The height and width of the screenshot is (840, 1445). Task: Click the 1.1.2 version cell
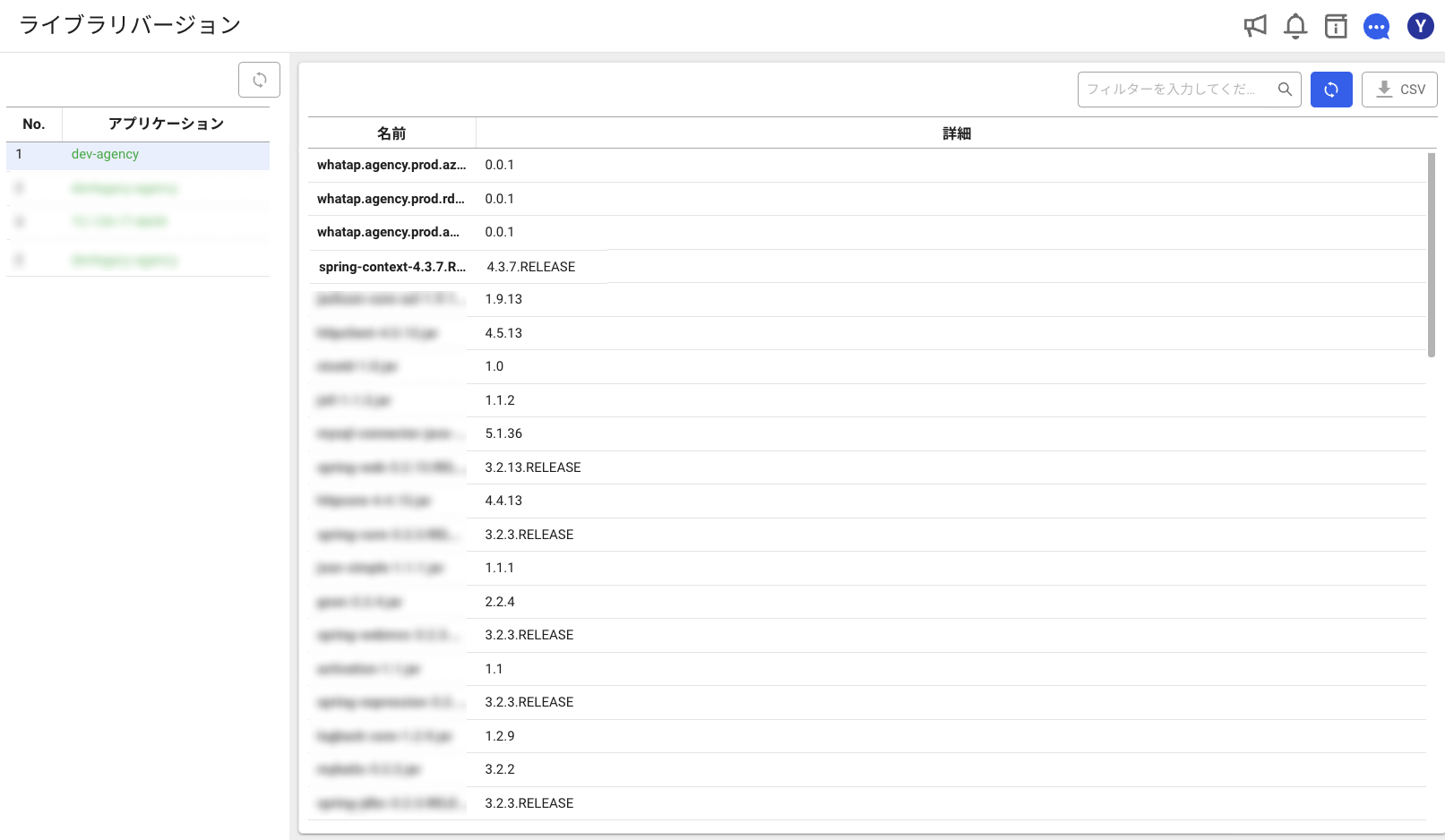click(x=500, y=400)
